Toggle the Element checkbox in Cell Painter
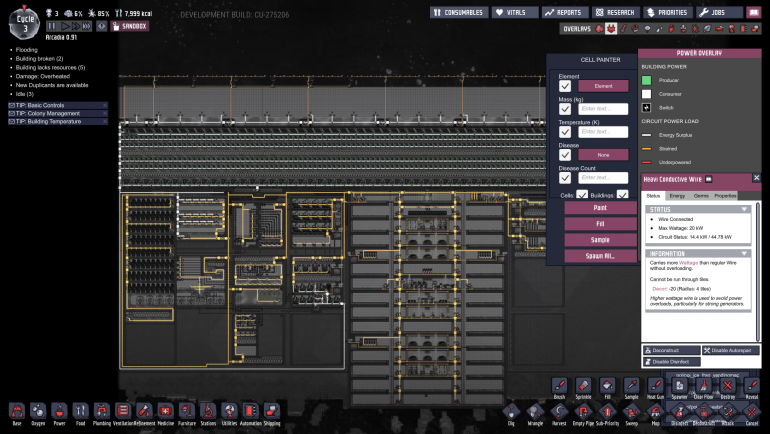 click(566, 86)
